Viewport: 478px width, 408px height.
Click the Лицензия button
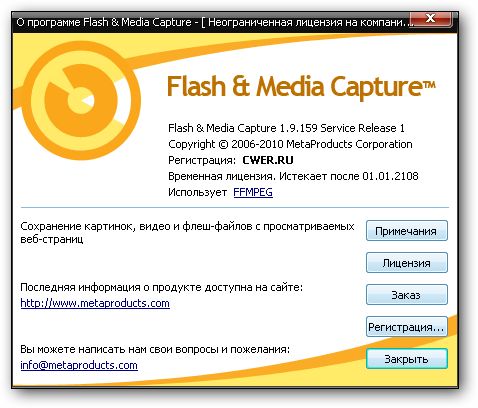click(407, 263)
